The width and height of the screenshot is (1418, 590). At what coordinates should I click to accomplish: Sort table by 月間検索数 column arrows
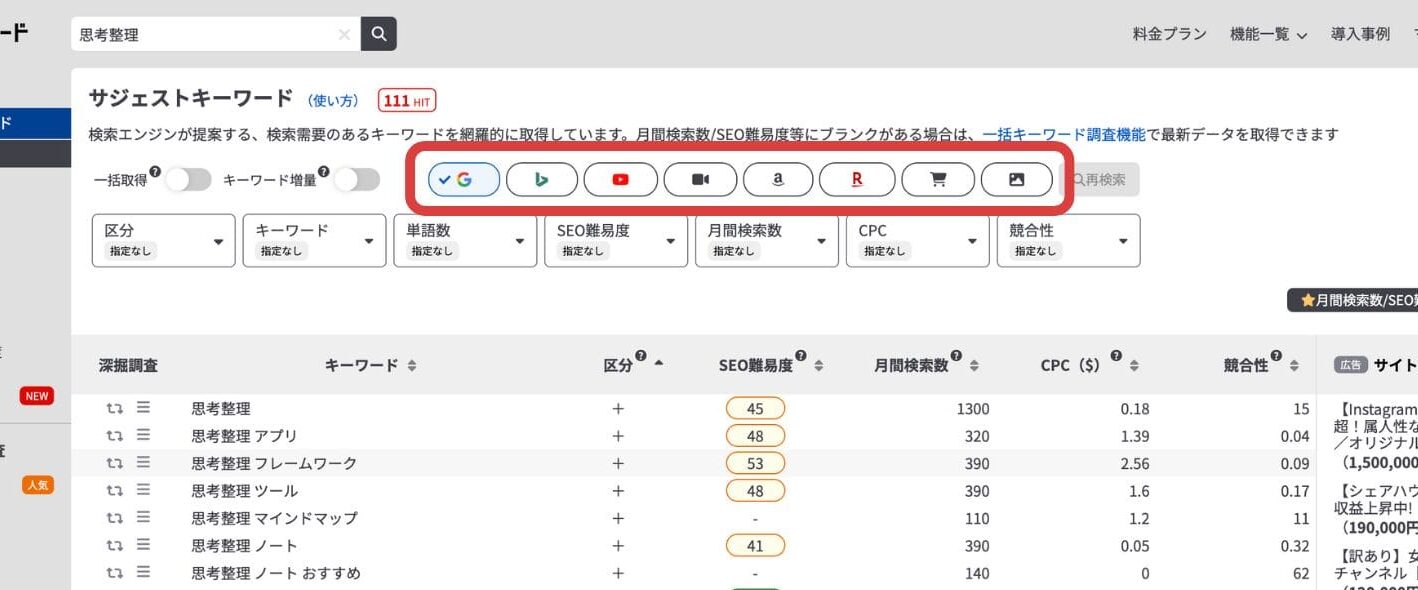pos(974,366)
